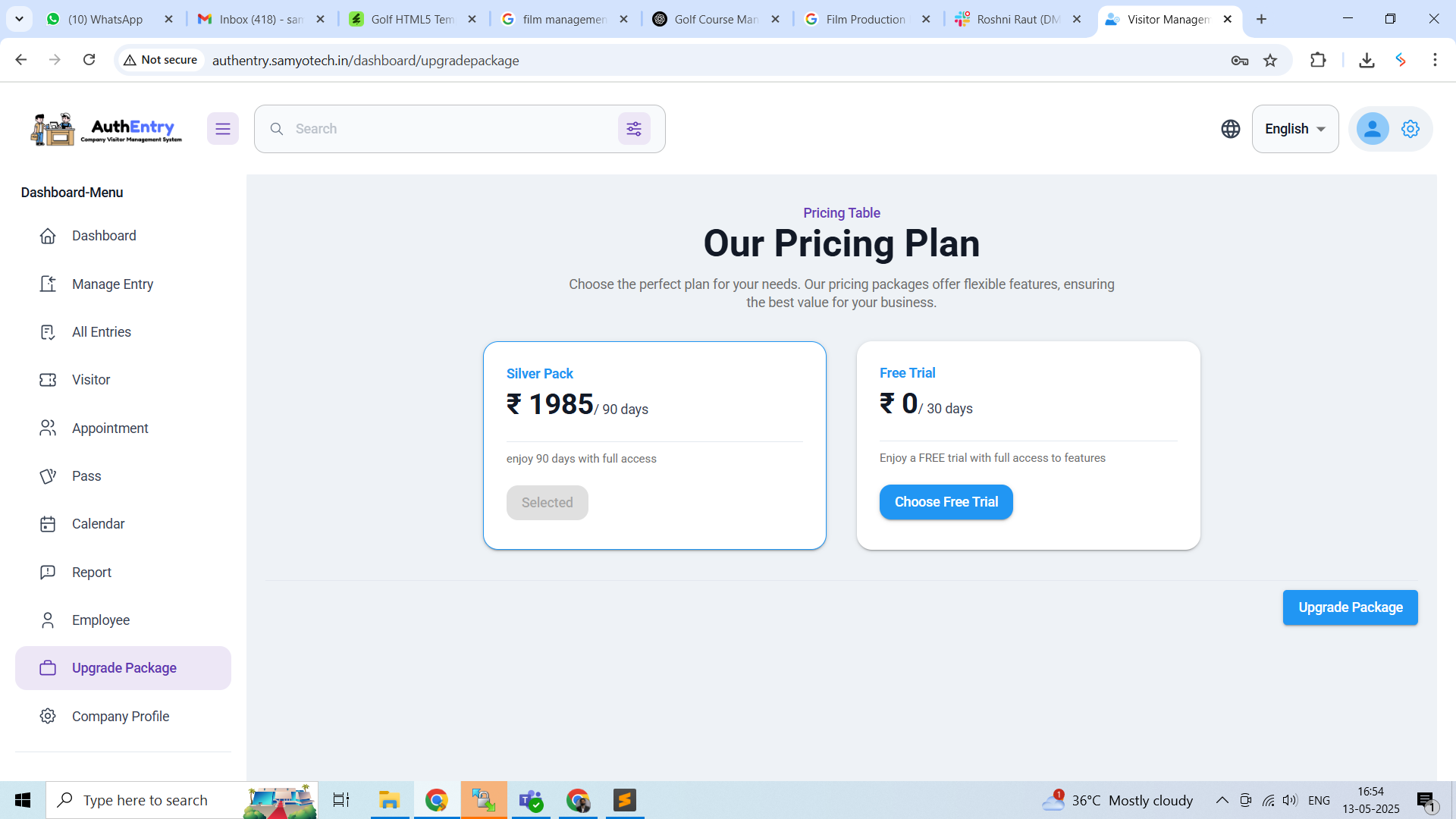Click the Visitor ticket icon
1456x819 pixels.
[48, 380]
